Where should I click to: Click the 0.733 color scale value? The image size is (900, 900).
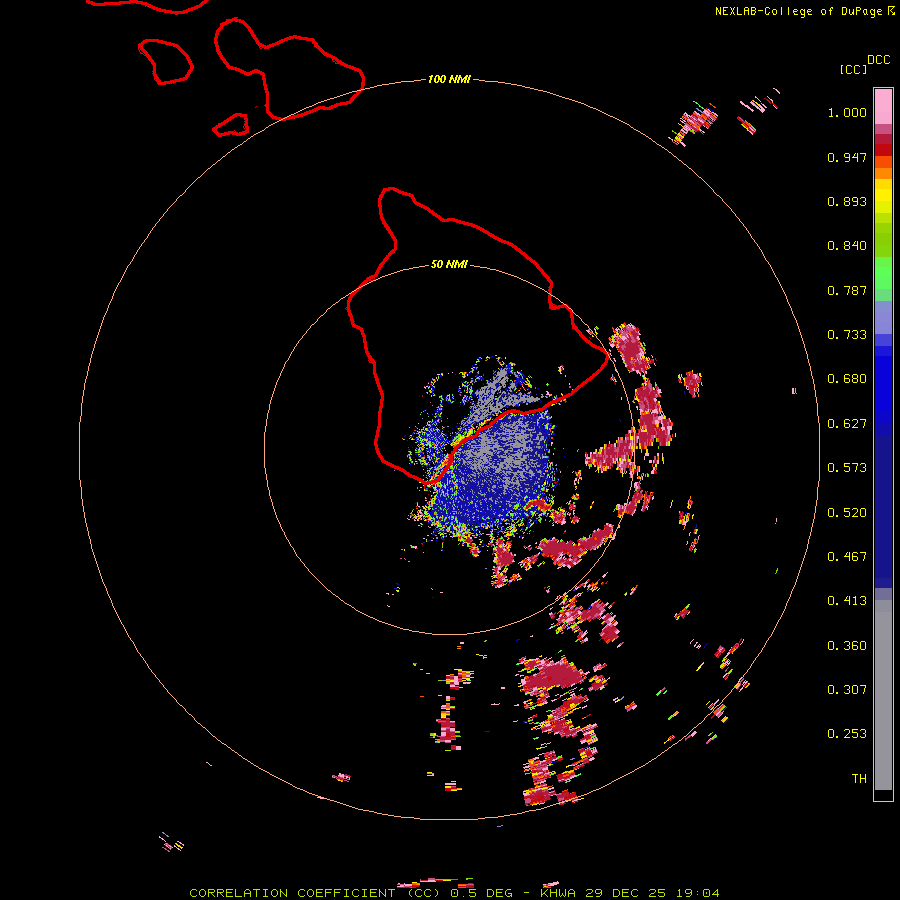(847, 335)
